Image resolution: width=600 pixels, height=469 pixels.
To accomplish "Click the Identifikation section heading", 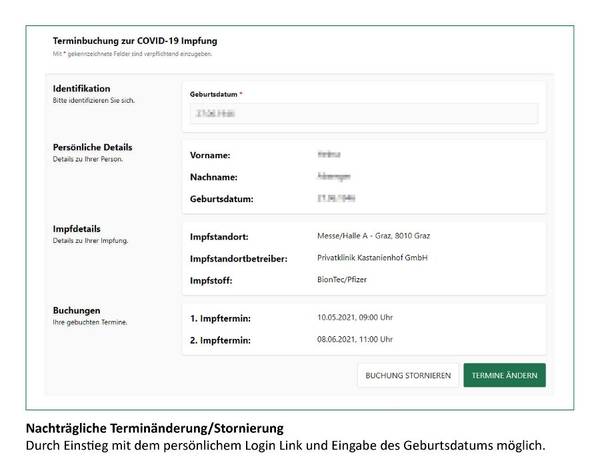I will (x=81, y=88).
